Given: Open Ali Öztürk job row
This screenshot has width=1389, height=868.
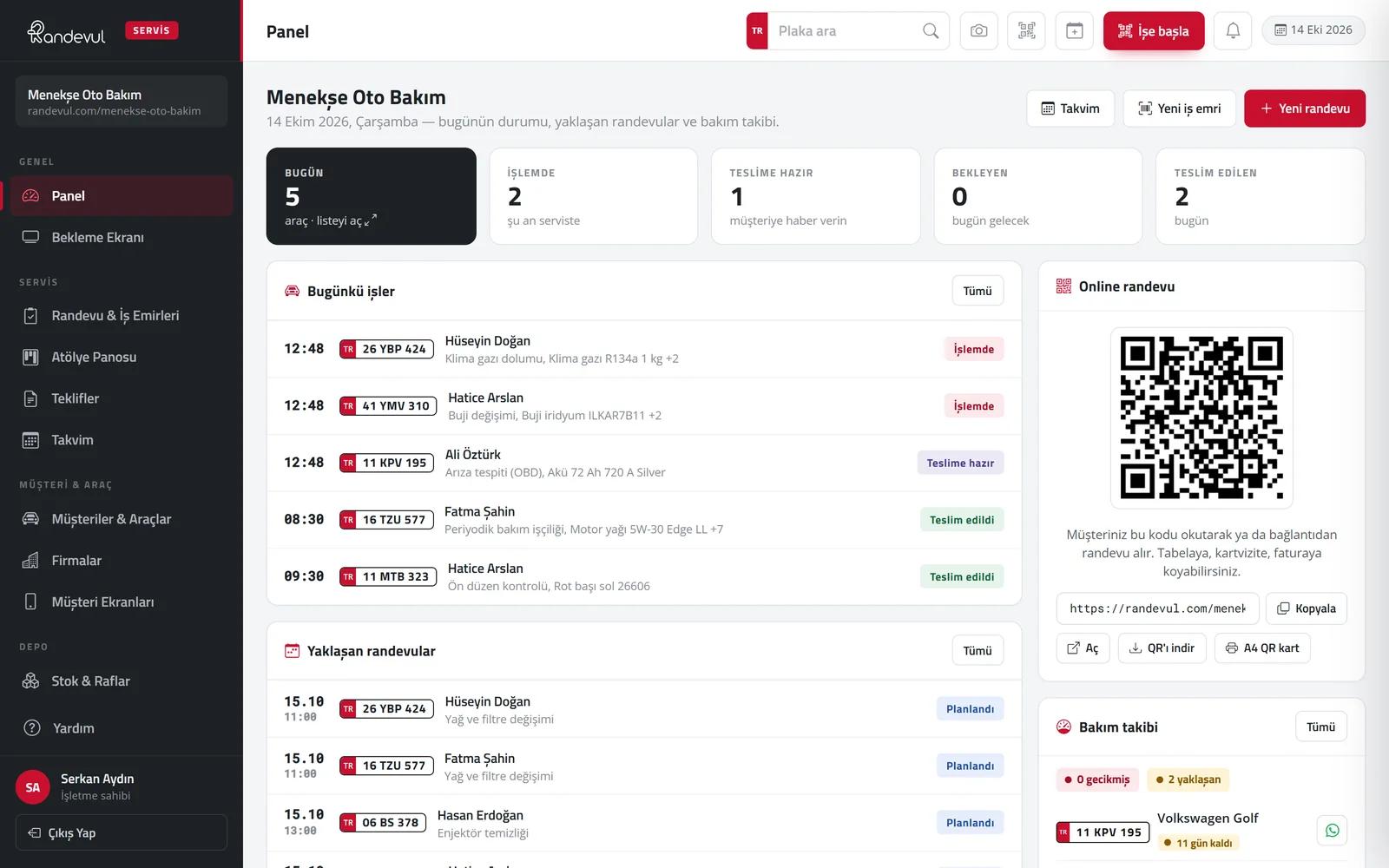Looking at the screenshot, I should [644, 463].
